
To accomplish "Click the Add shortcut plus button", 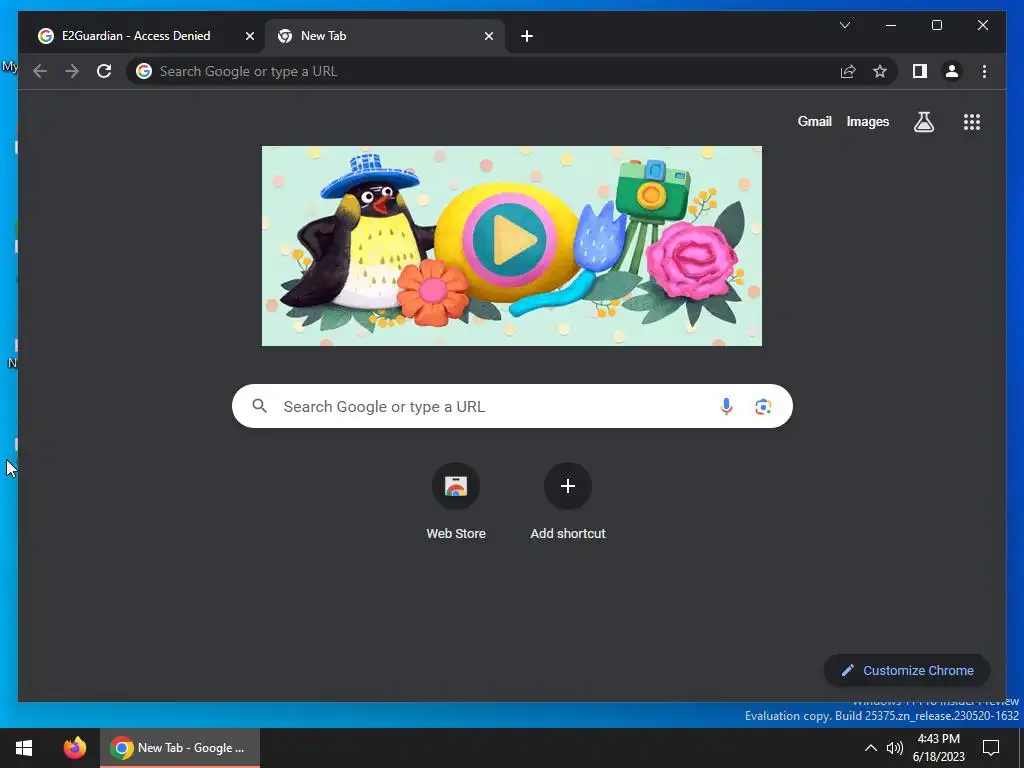I will click(568, 486).
